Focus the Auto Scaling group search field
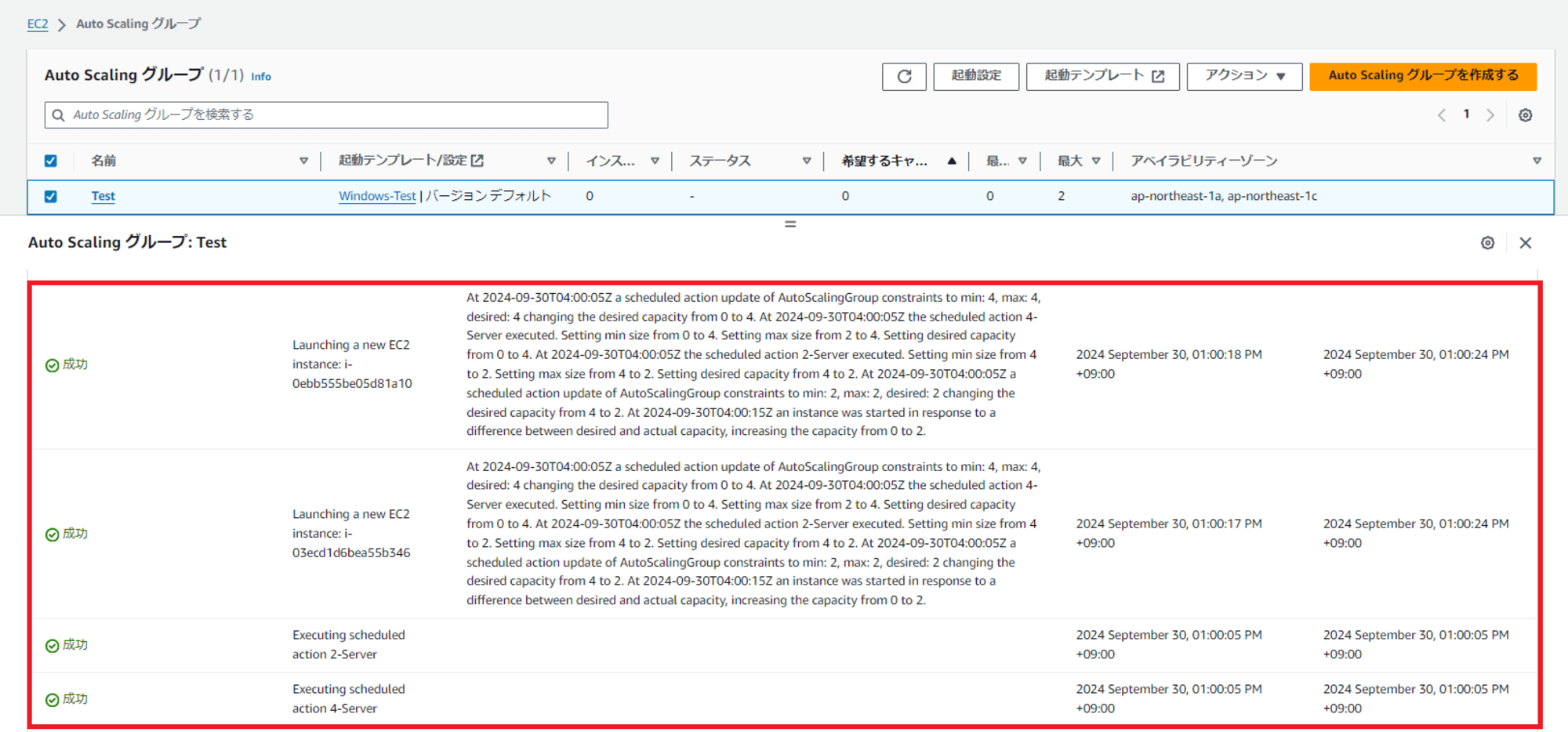 tap(326, 115)
